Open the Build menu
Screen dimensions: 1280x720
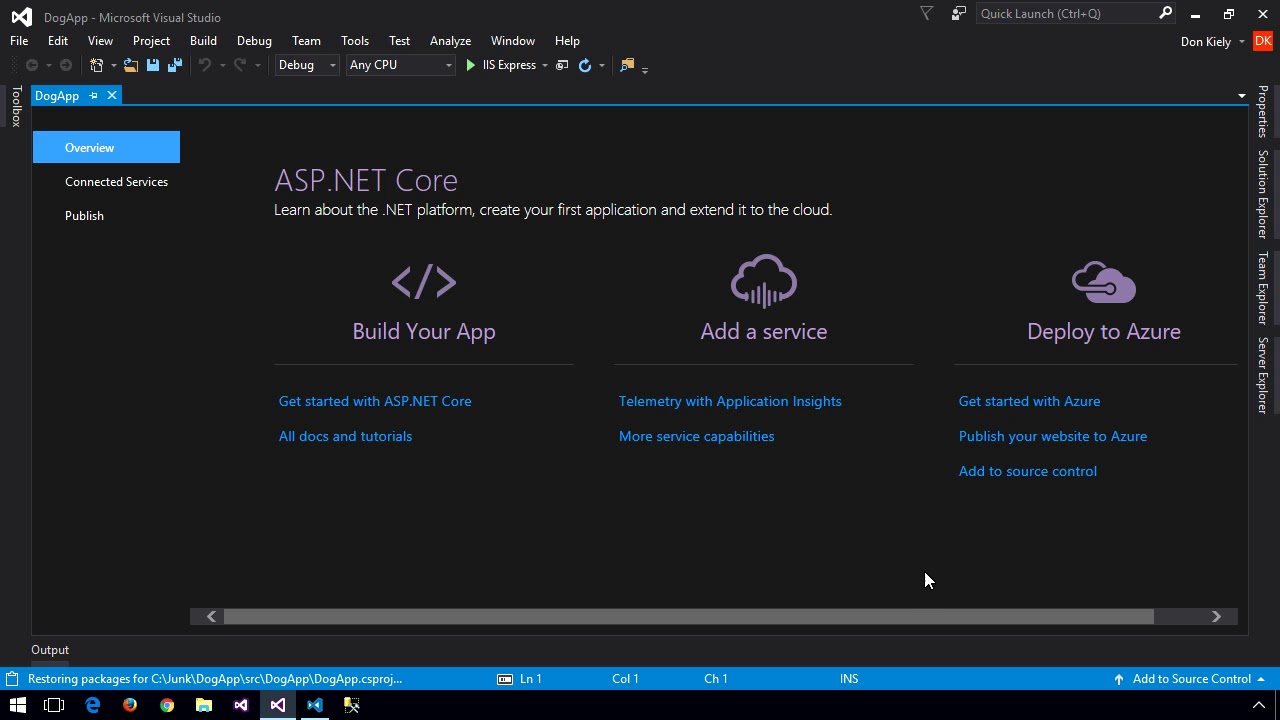(x=203, y=41)
